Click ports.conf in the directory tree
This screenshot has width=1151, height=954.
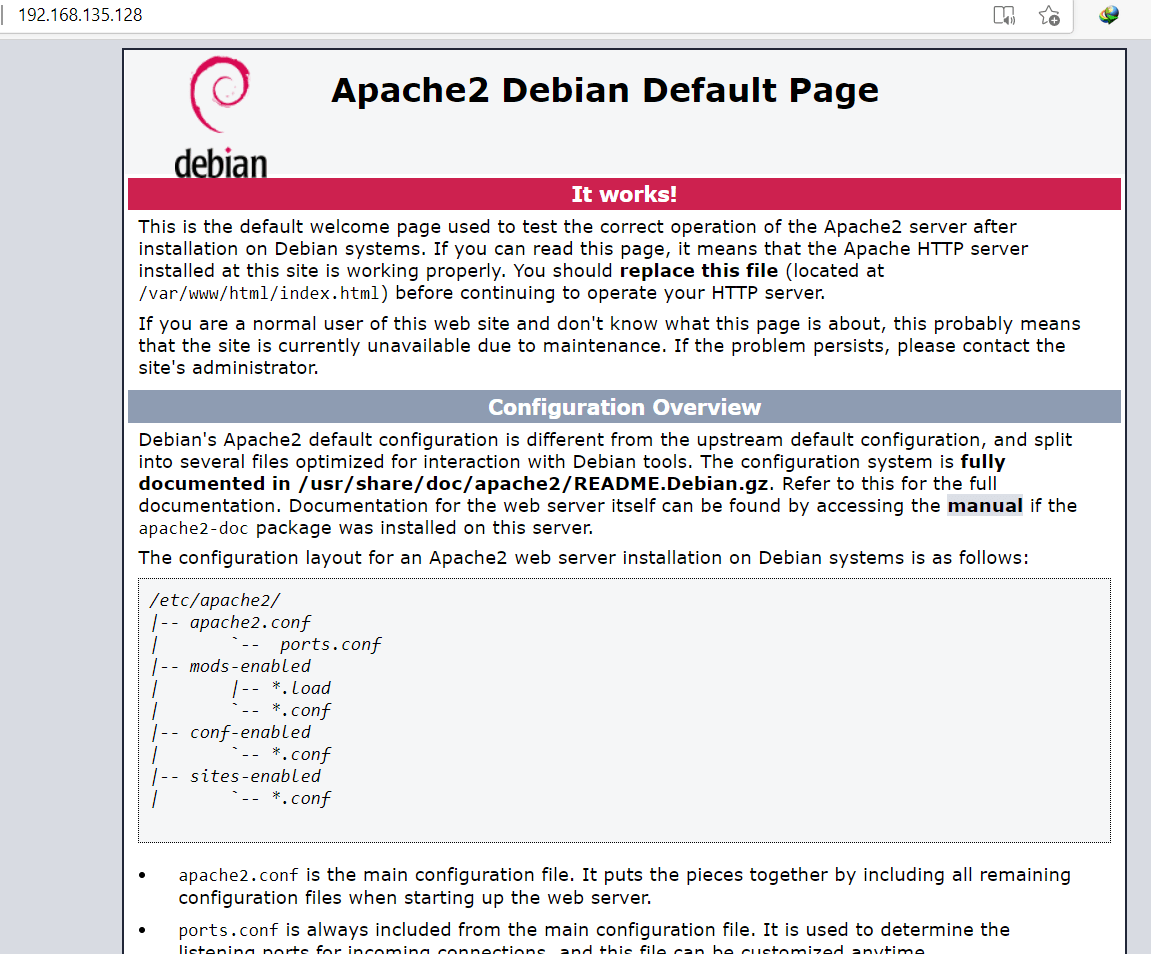[330, 644]
